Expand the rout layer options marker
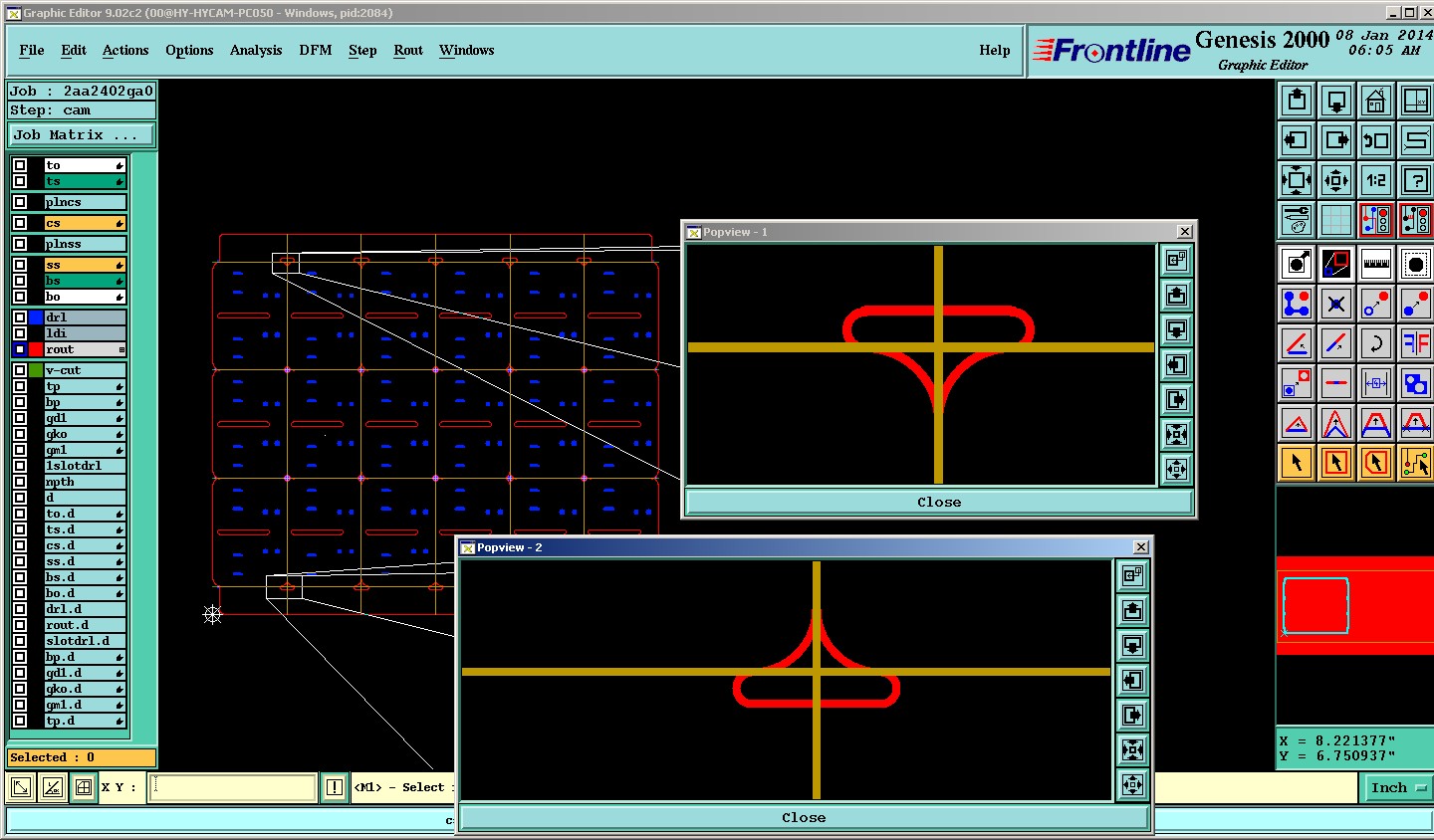The width and height of the screenshot is (1434, 840). coord(121,349)
